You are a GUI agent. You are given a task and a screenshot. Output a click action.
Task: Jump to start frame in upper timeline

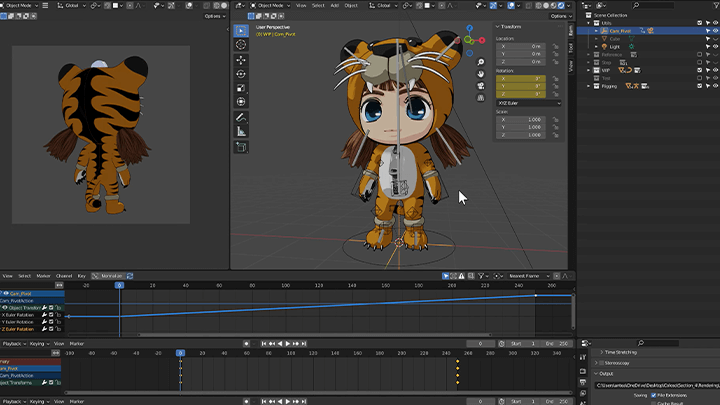coord(264,343)
